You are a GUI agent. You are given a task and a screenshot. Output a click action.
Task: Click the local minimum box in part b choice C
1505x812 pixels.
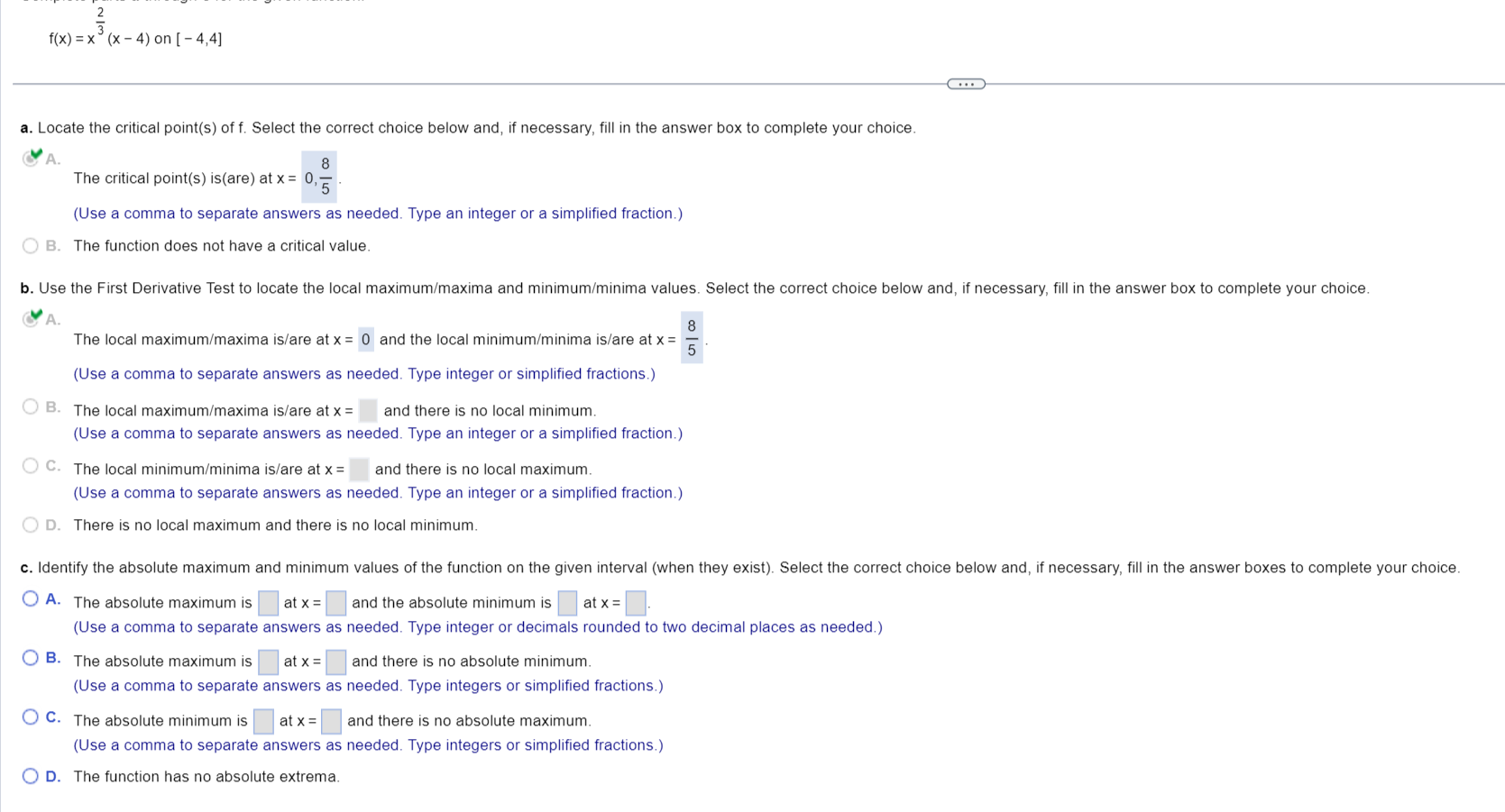(x=359, y=470)
